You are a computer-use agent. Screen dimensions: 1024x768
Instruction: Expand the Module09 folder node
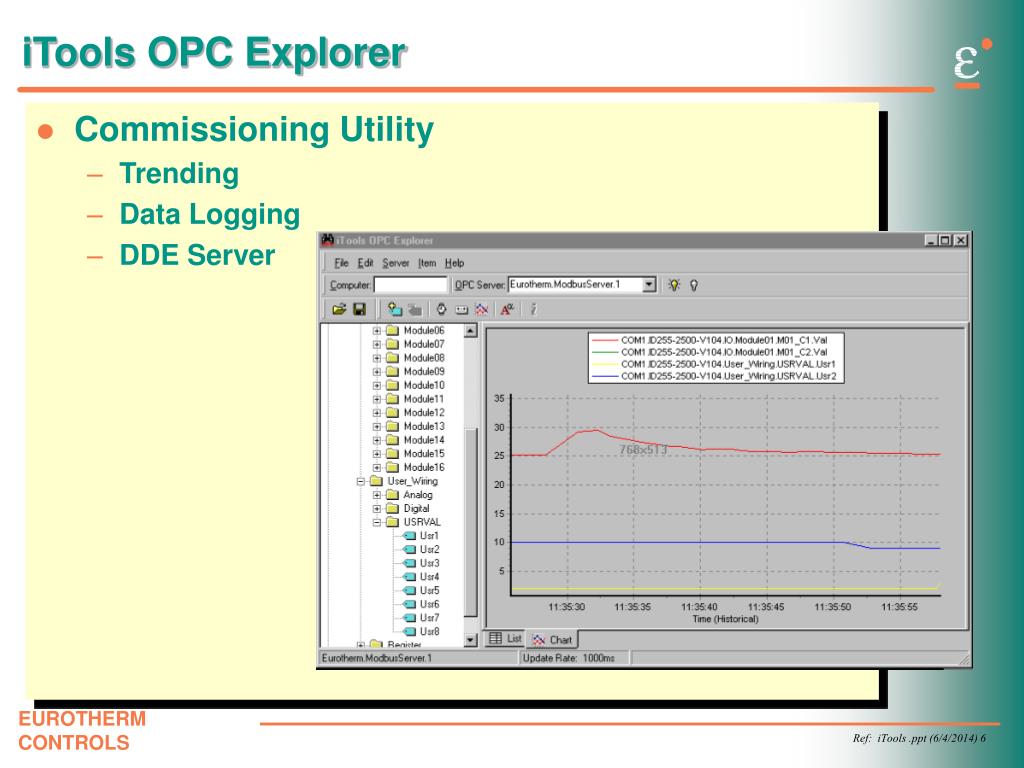(x=377, y=372)
